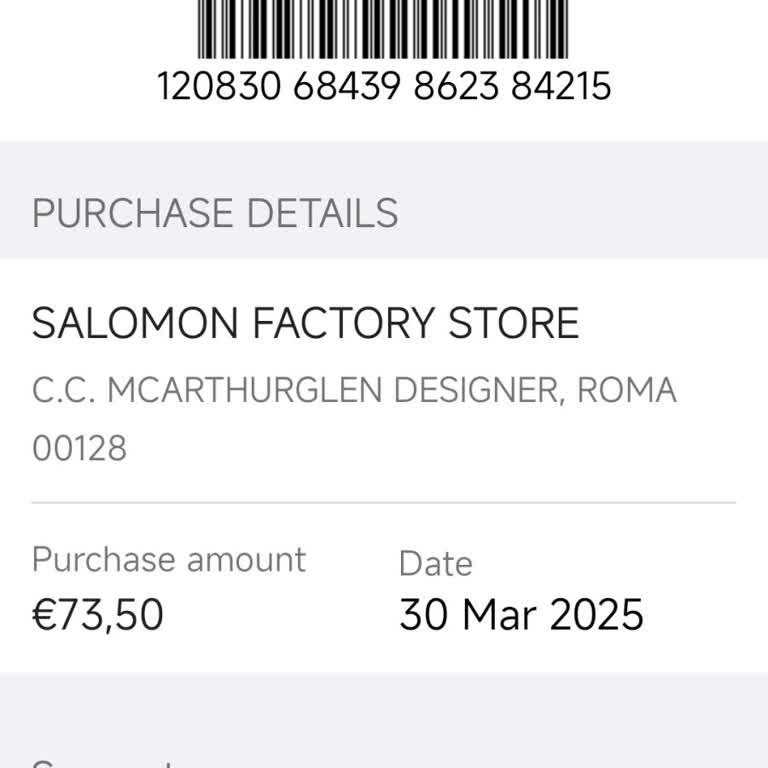This screenshot has width=768, height=768.
Task: Click postal code 00128
Action: (x=80, y=448)
